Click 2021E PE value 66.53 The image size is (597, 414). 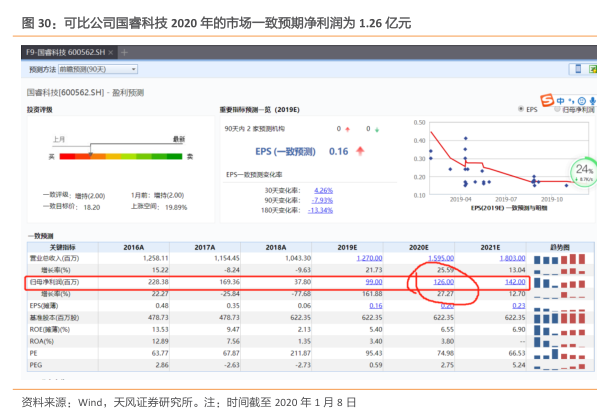[517, 353]
